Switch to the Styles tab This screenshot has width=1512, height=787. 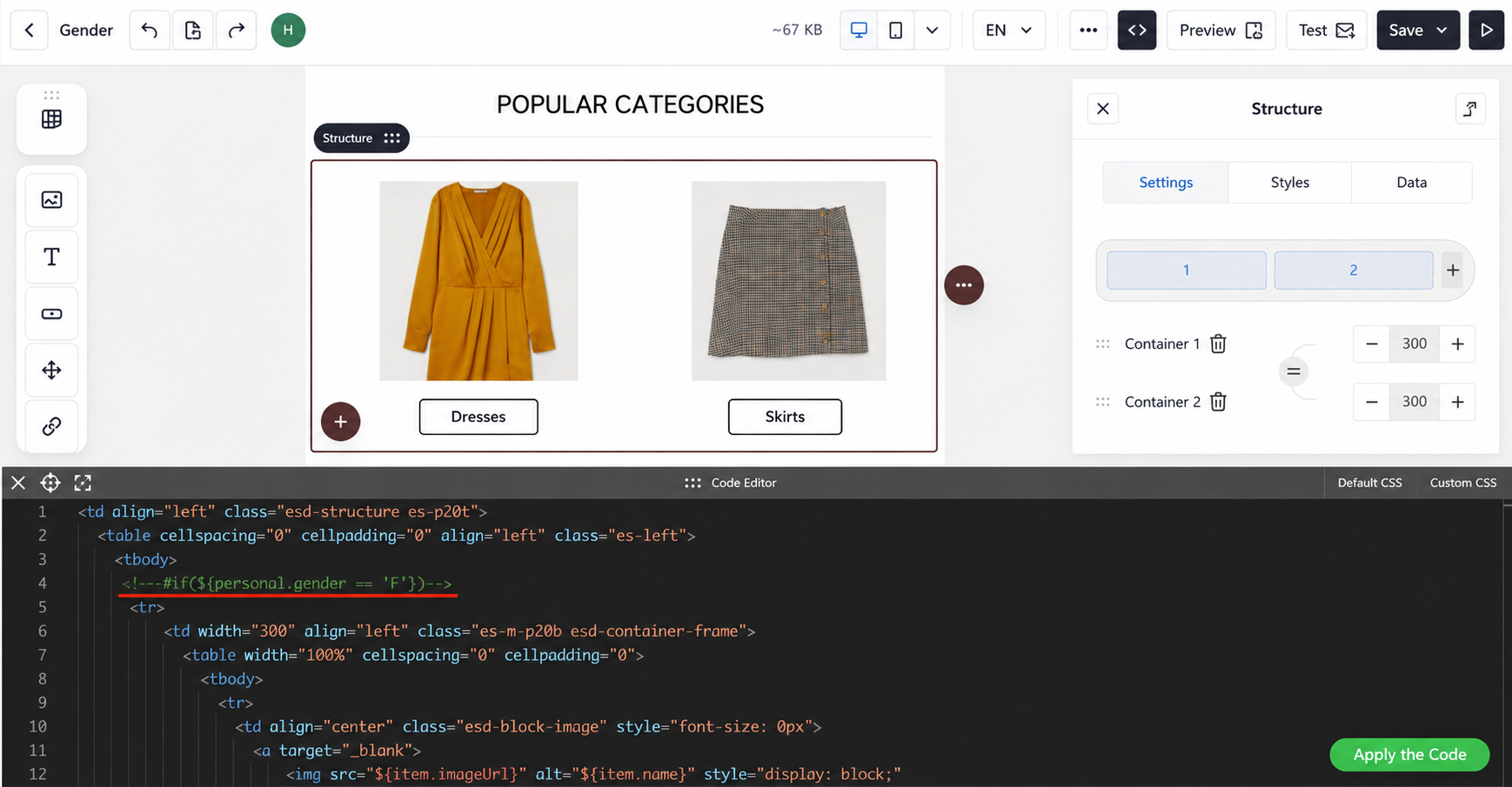coord(1289,183)
